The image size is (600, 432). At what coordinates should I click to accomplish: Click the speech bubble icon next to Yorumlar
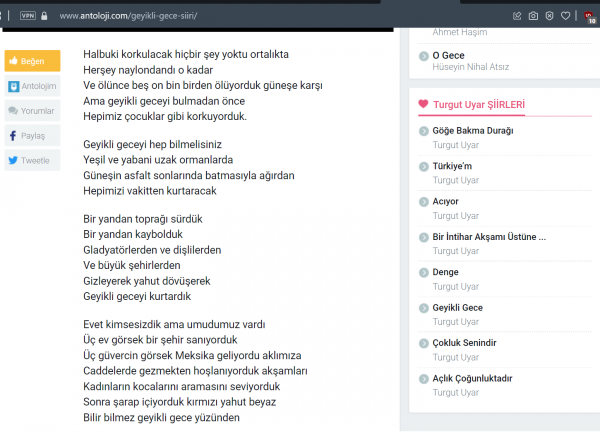click(x=13, y=111)
